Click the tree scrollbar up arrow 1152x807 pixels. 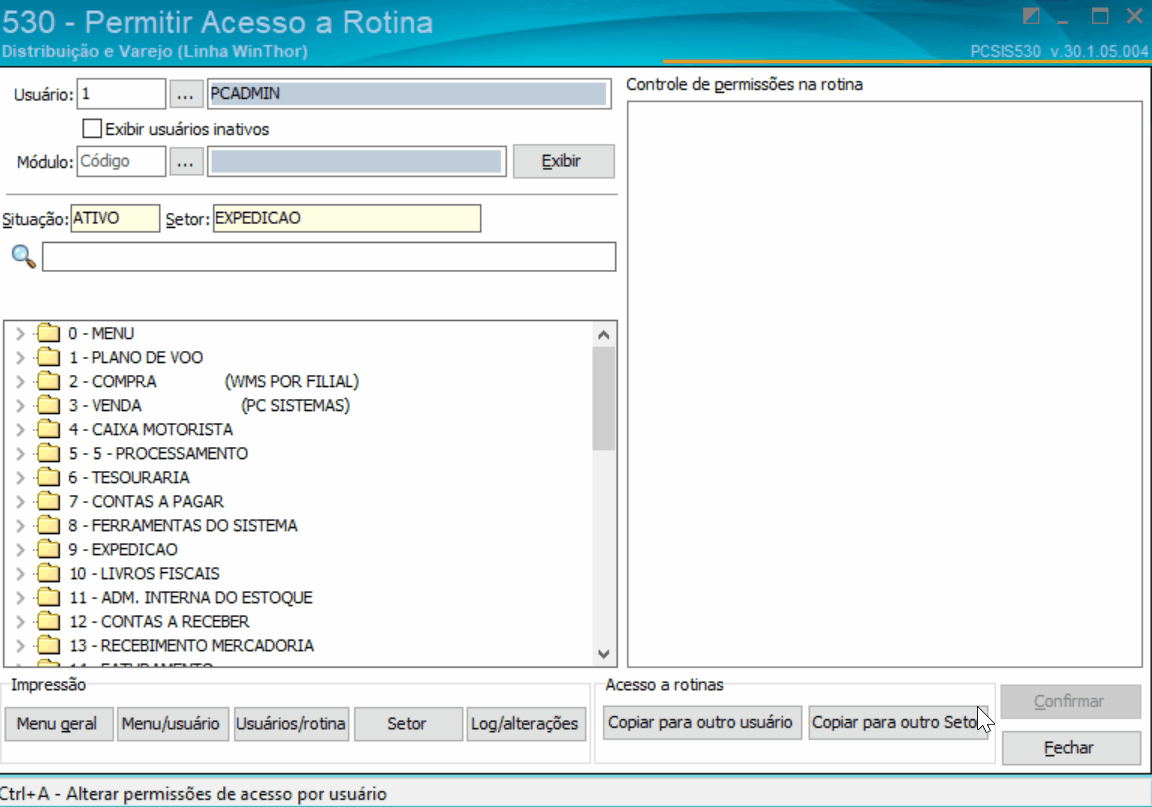[x=604, y=334]
